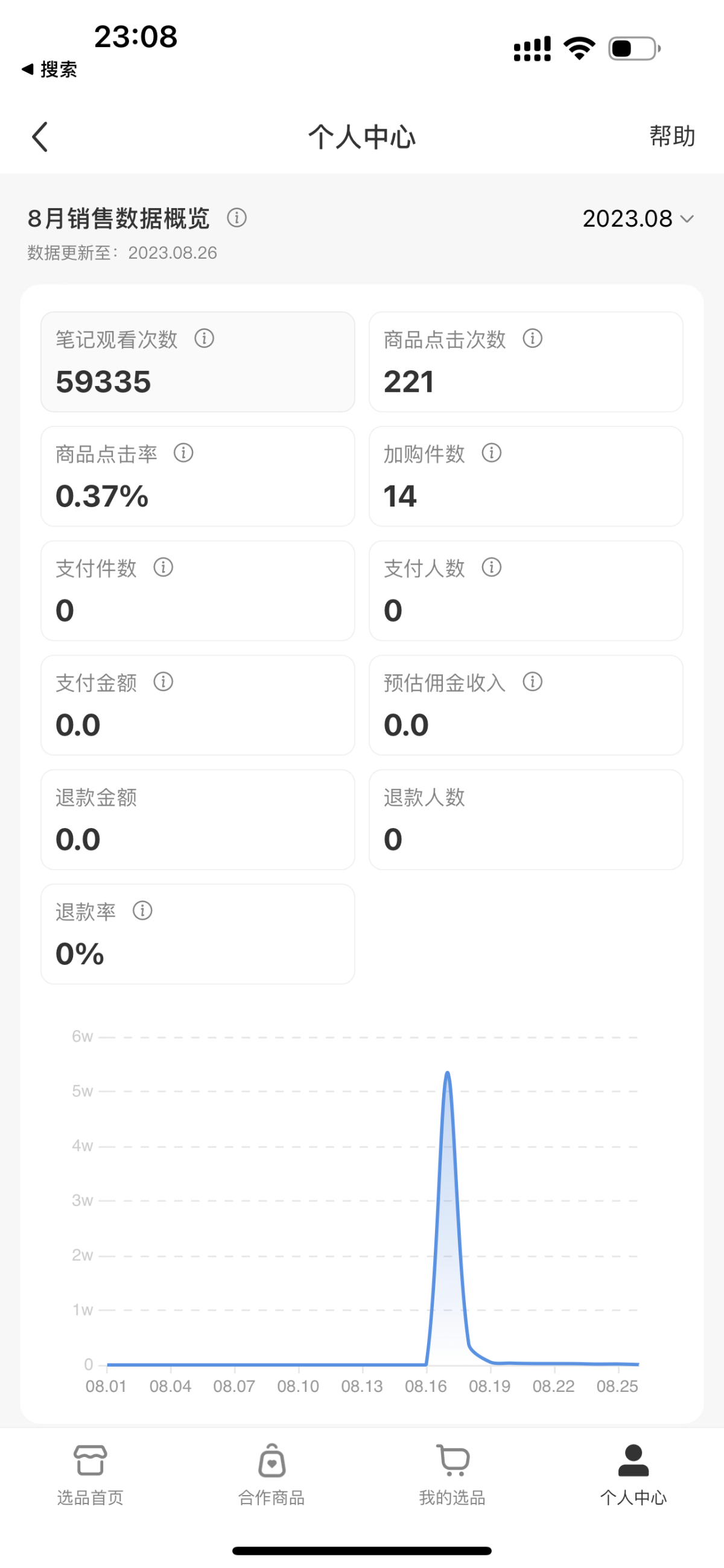Screen dimensions: 724x1568
Task: Tap info icon next to 笔记观看次数
Action: [x=204, y=338]
